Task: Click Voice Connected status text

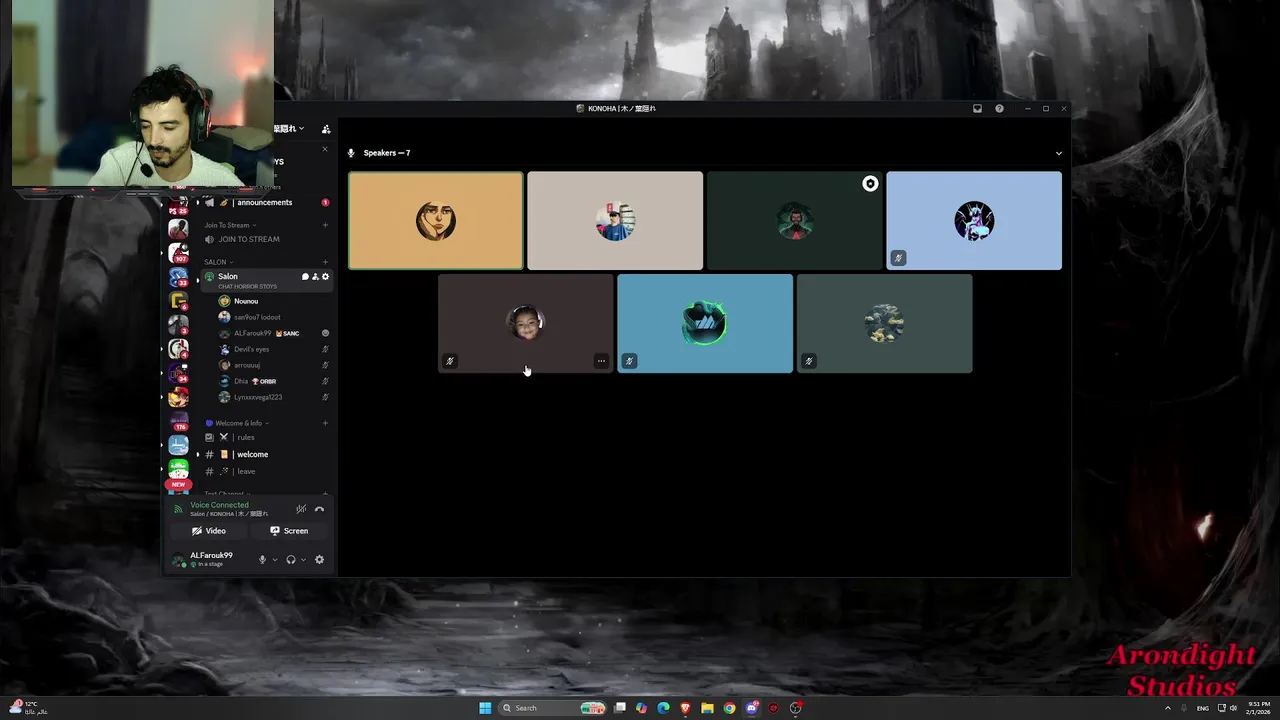Action: click(x=220, y=505)
